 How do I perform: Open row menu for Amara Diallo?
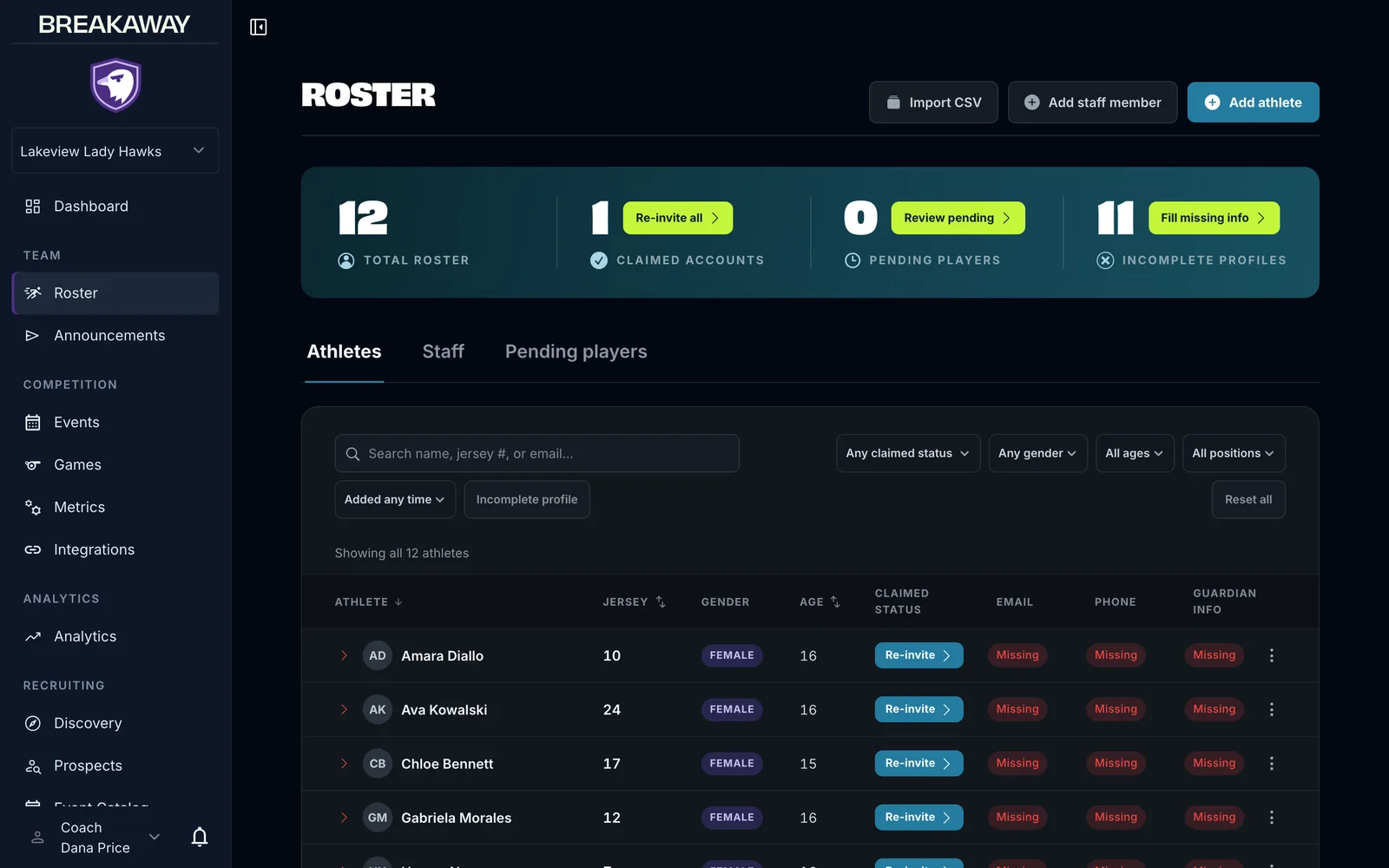(x=1272, y=655)
